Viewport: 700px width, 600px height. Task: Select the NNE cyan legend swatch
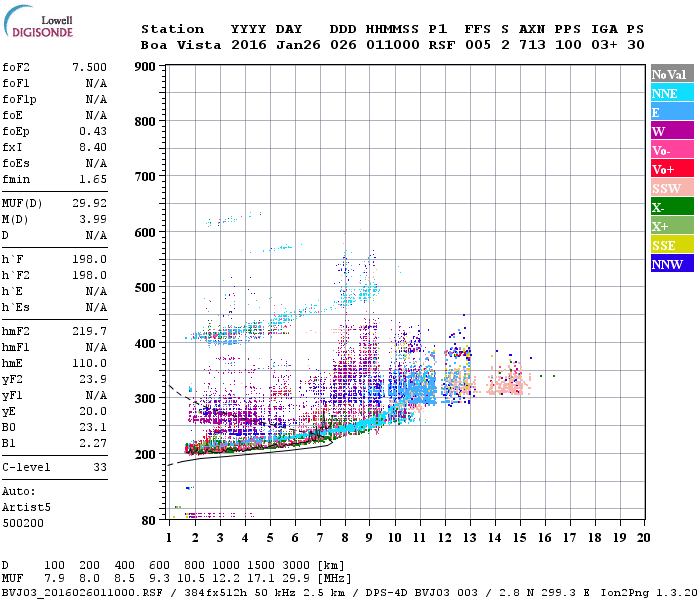(x=672, y=93)
